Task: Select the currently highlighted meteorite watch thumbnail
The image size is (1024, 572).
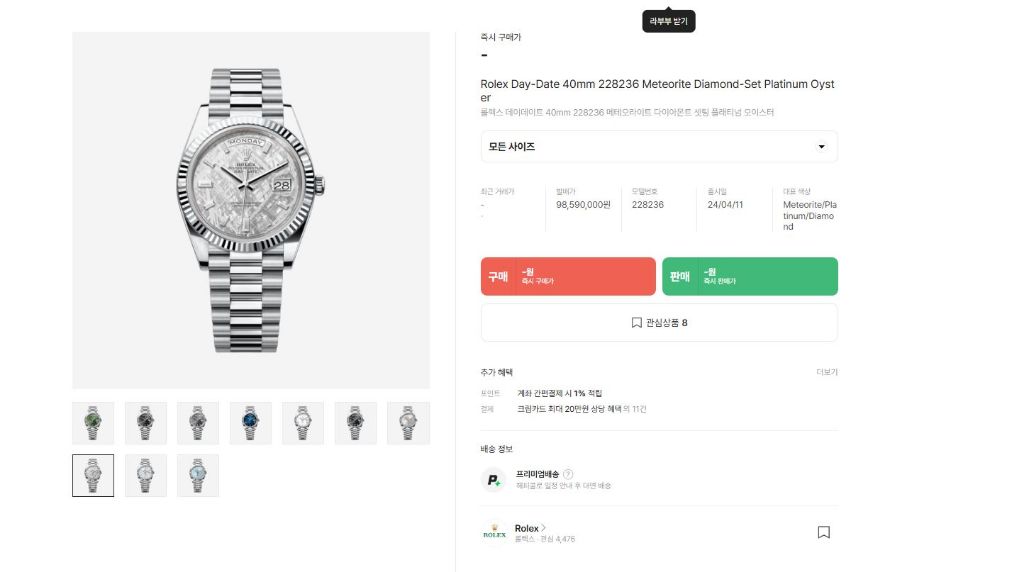Action: 93,475
